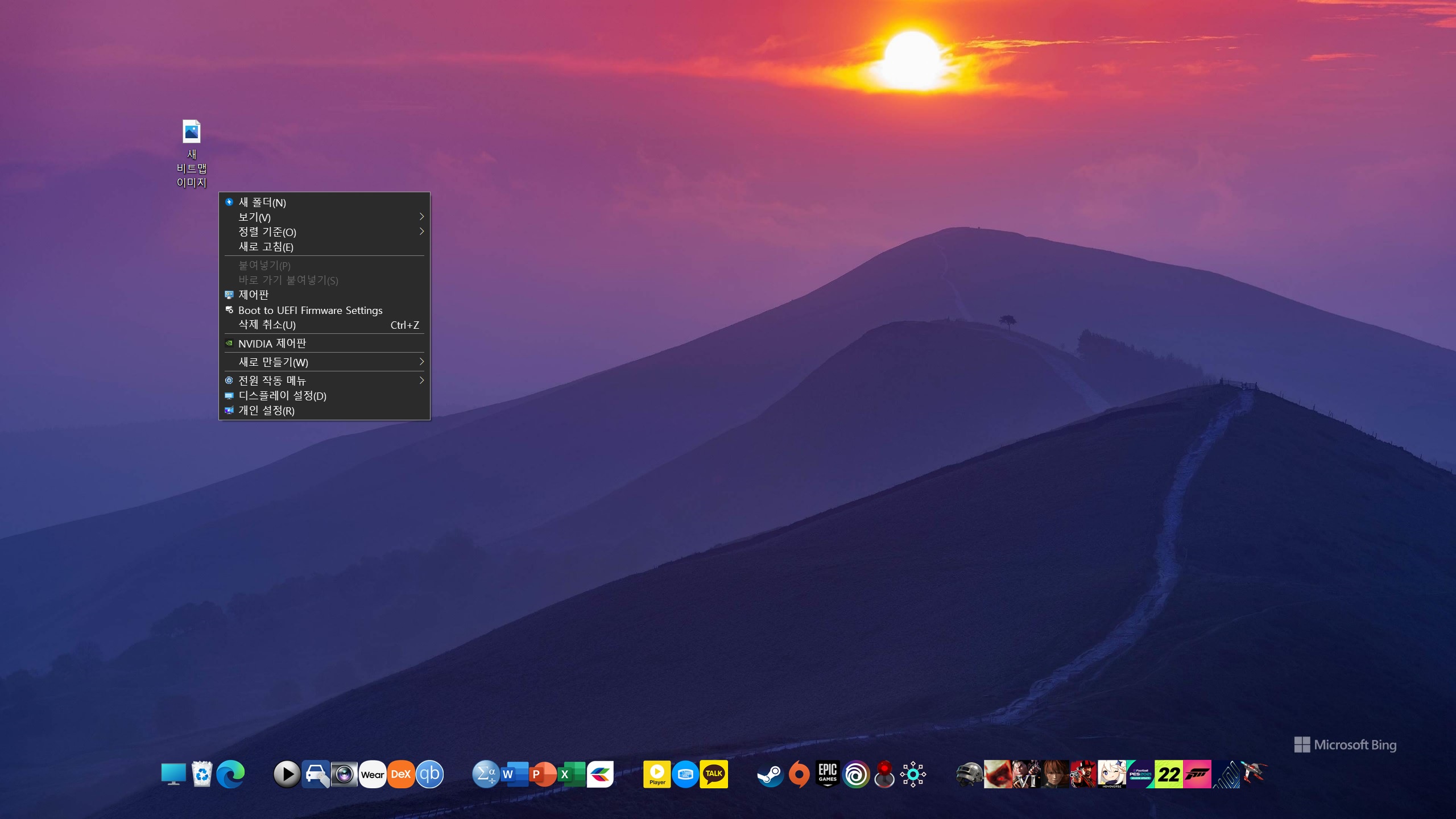Launch Red Dead Redemption cowboy icon
This screenshot has height=819, width=1456.
click(1083, 774)
